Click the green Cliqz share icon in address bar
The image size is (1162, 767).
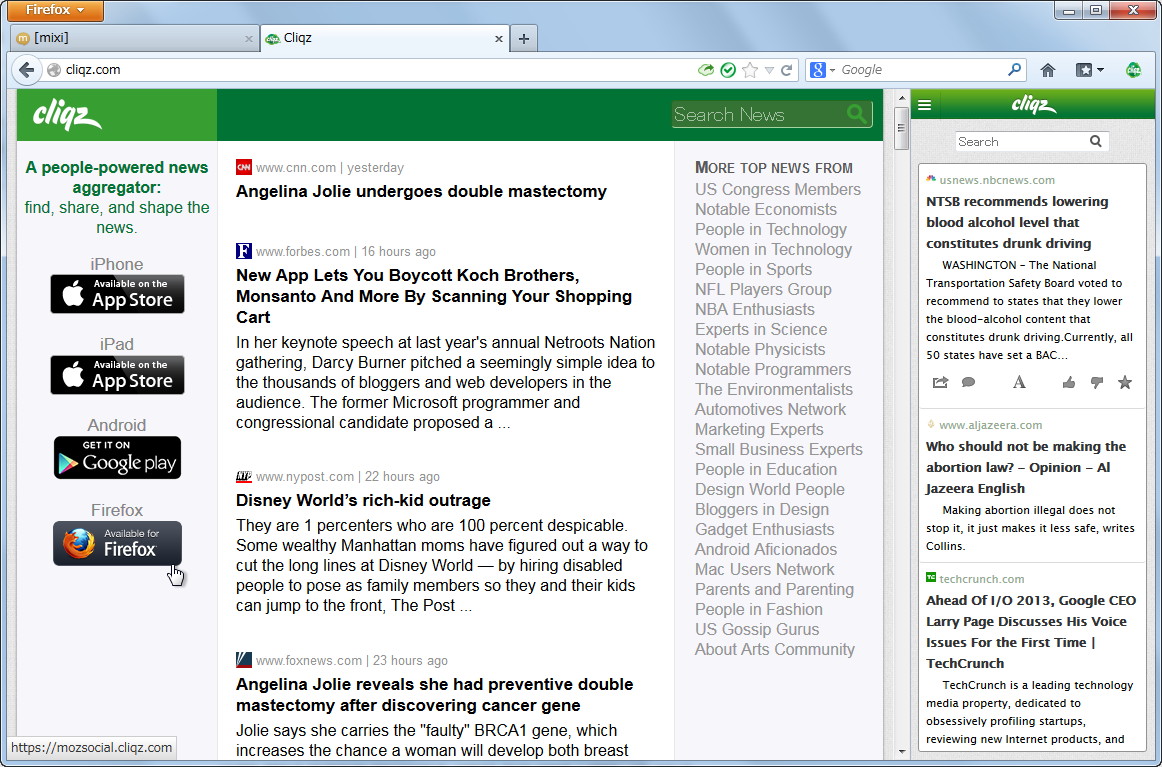pos(706,70)
